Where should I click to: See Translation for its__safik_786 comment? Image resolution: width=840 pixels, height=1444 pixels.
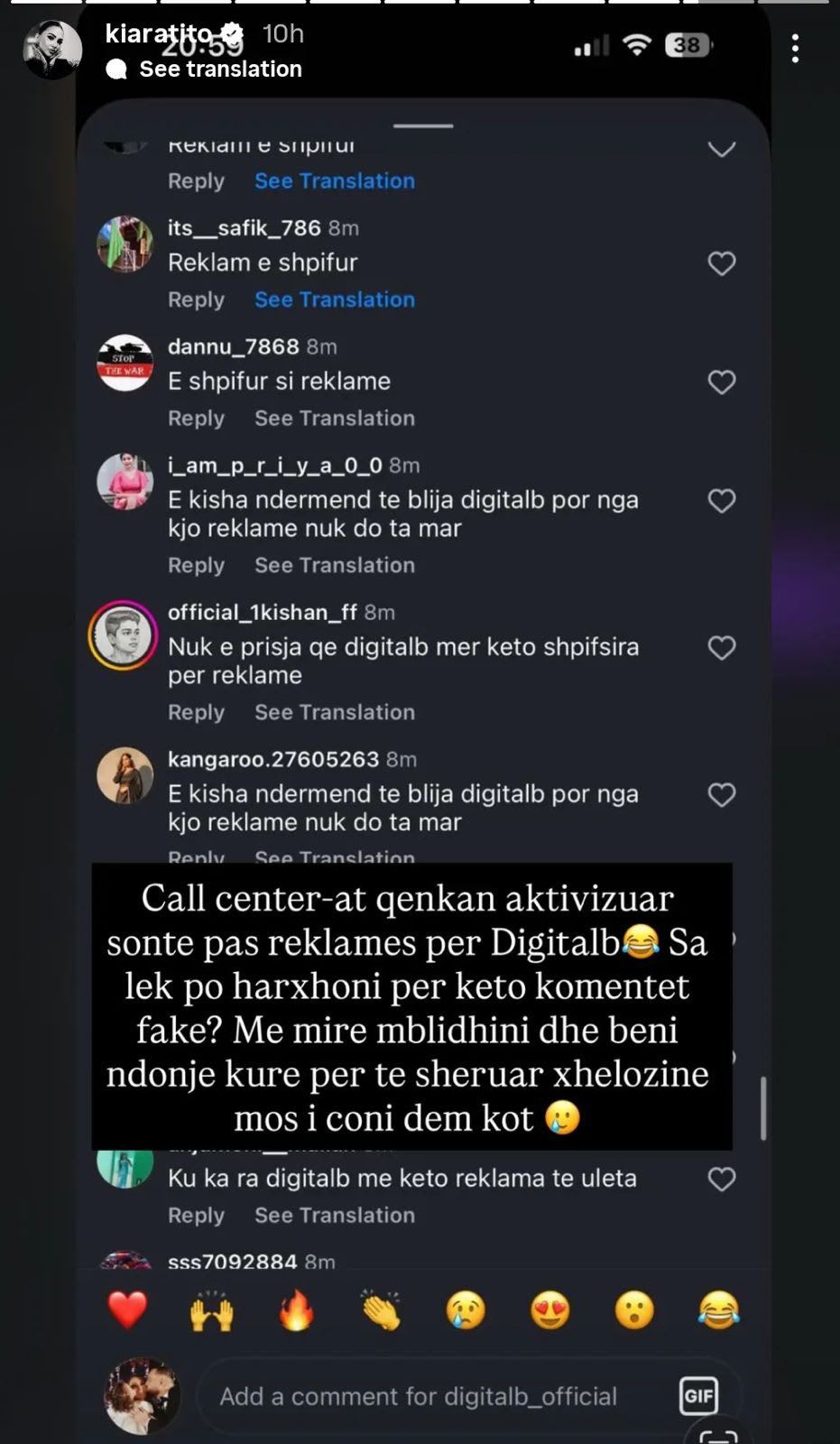click(335, 300)
